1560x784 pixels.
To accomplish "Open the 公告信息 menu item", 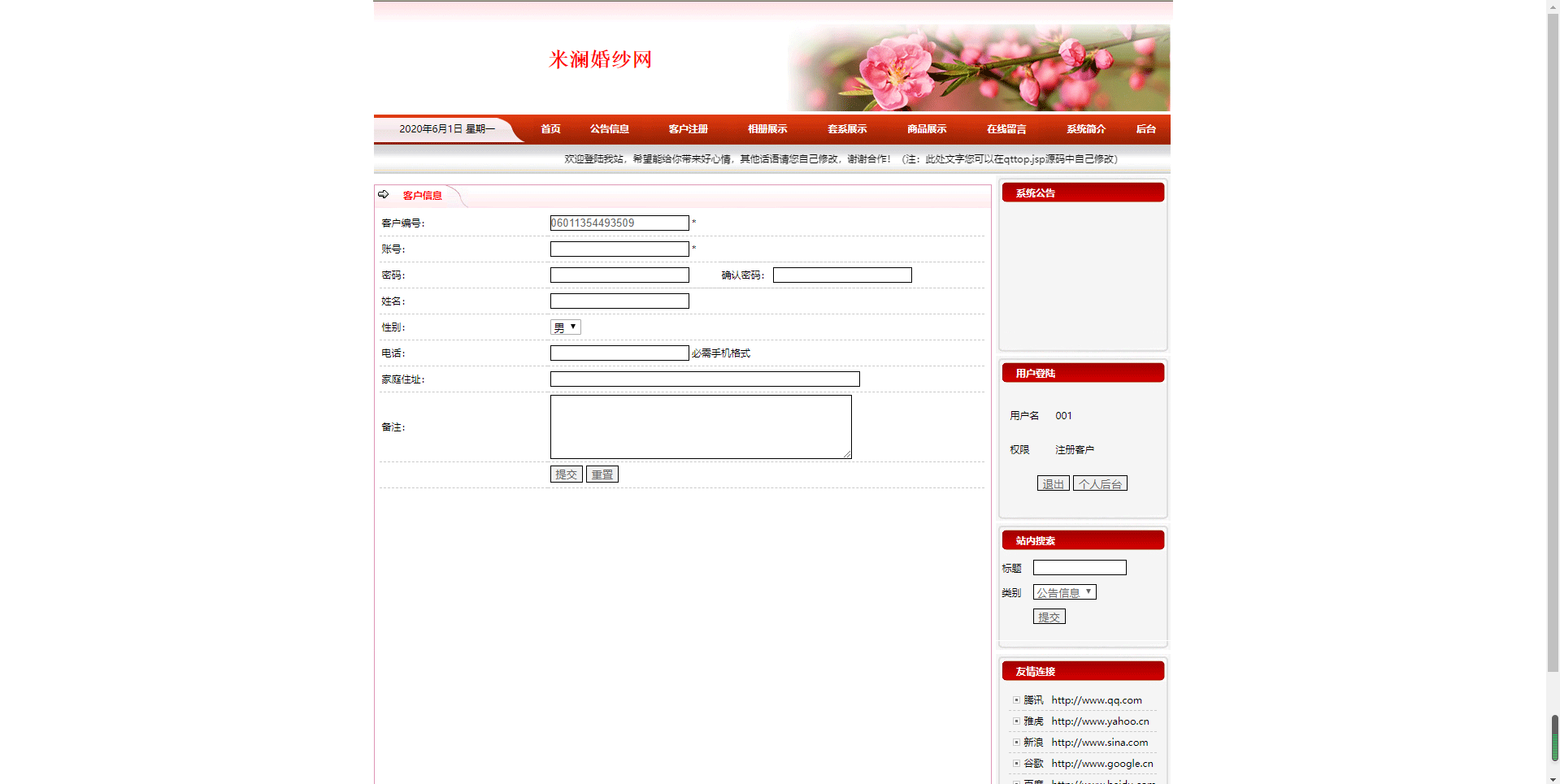I will pyautogui.click(x=610, y=129).
